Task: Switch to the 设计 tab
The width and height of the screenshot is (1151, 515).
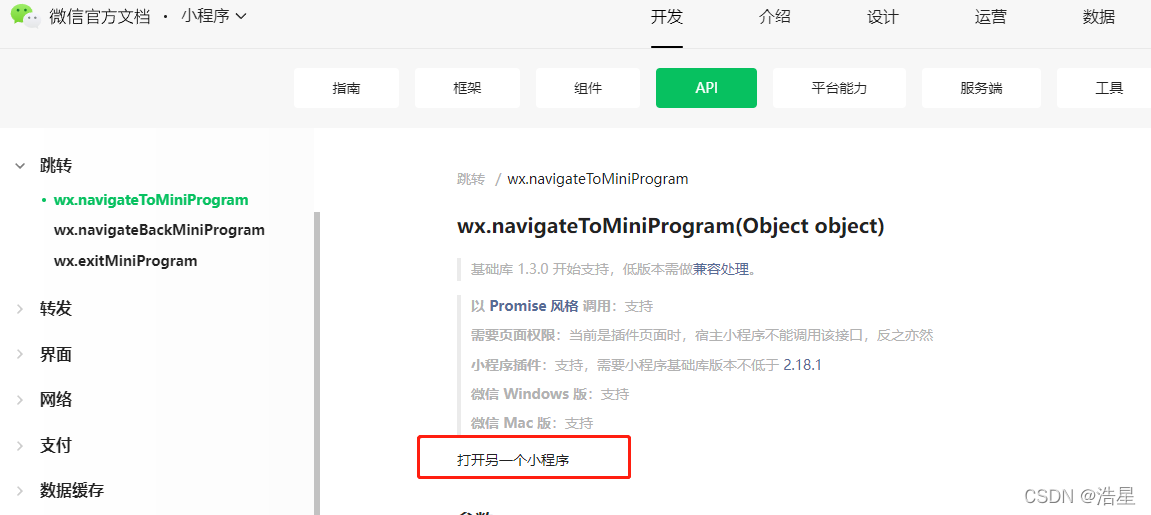Action: 882,17
